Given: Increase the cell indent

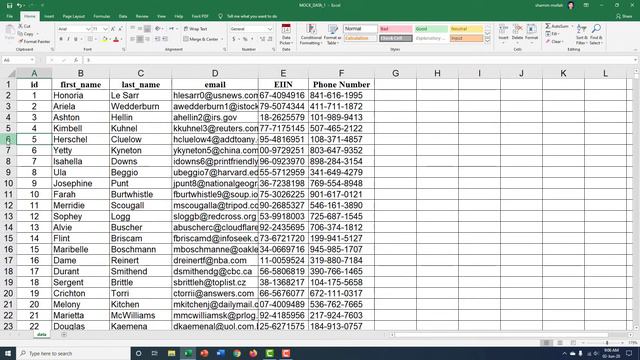Looking at the screenshot, I should [x=165, y=39].
